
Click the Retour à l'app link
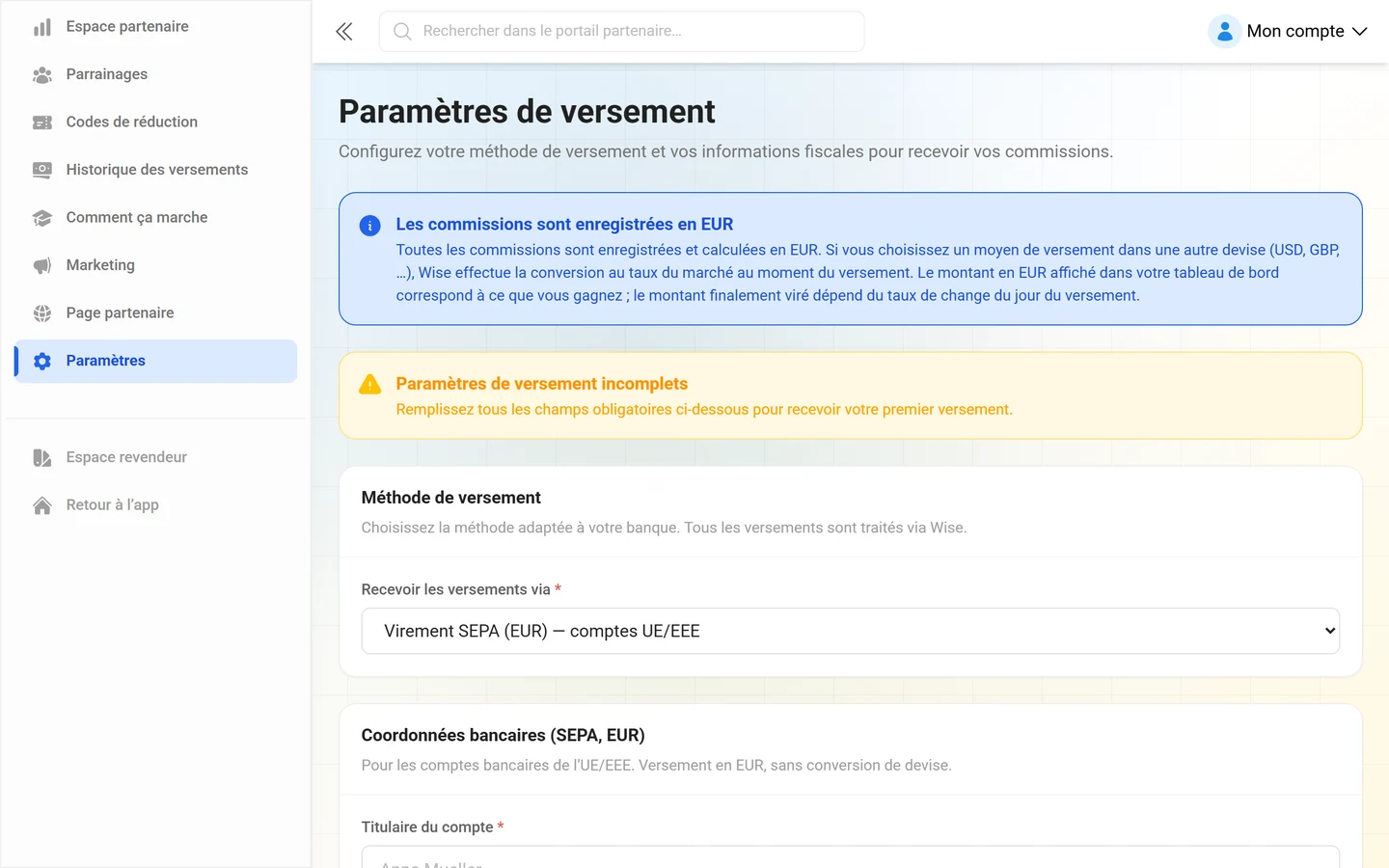pos(156,505)
